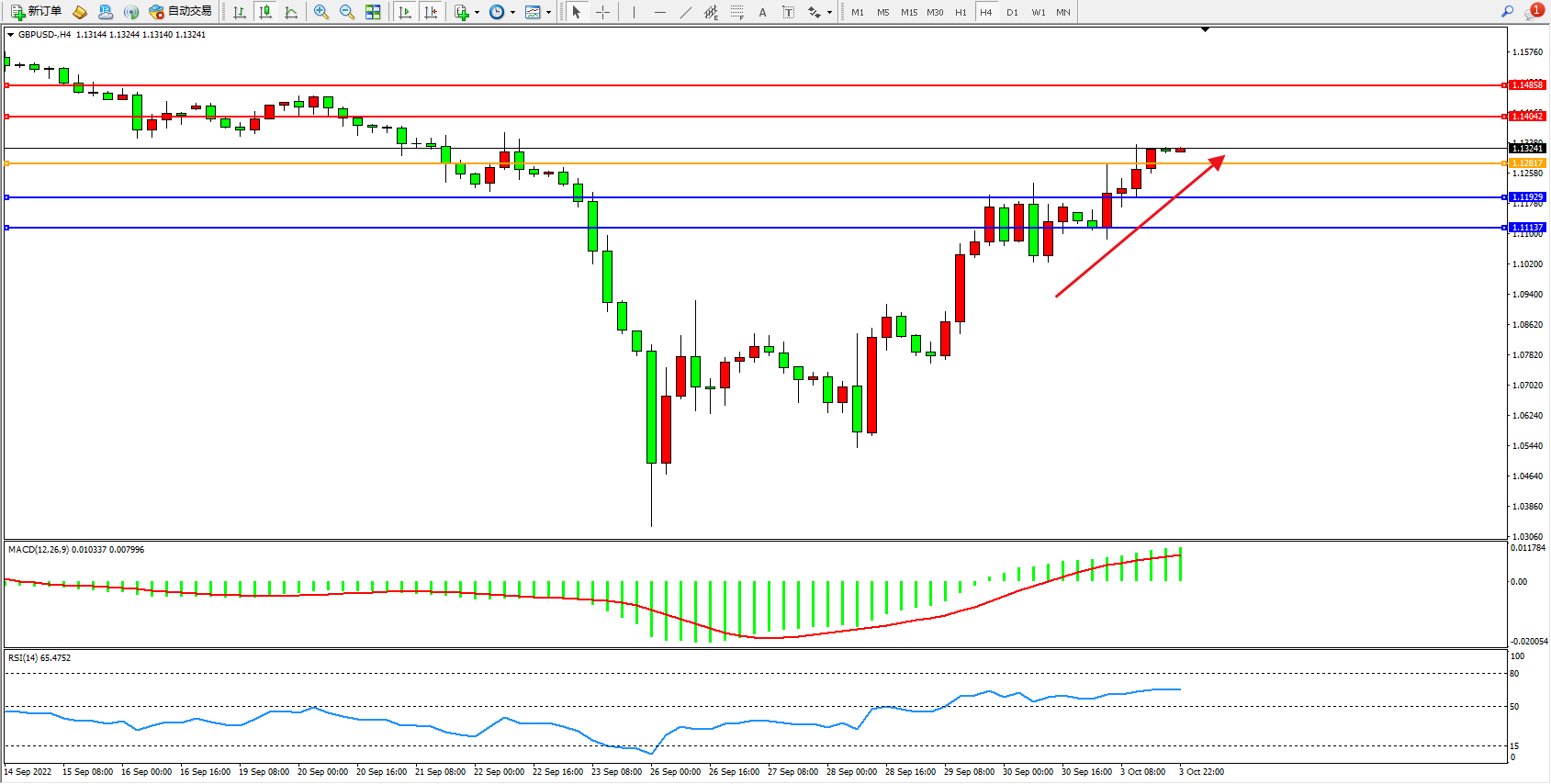Pick the trendline drawing tool
This screenshot has height=784, width=1551.
pyautogui.click(x=685, y=12)
